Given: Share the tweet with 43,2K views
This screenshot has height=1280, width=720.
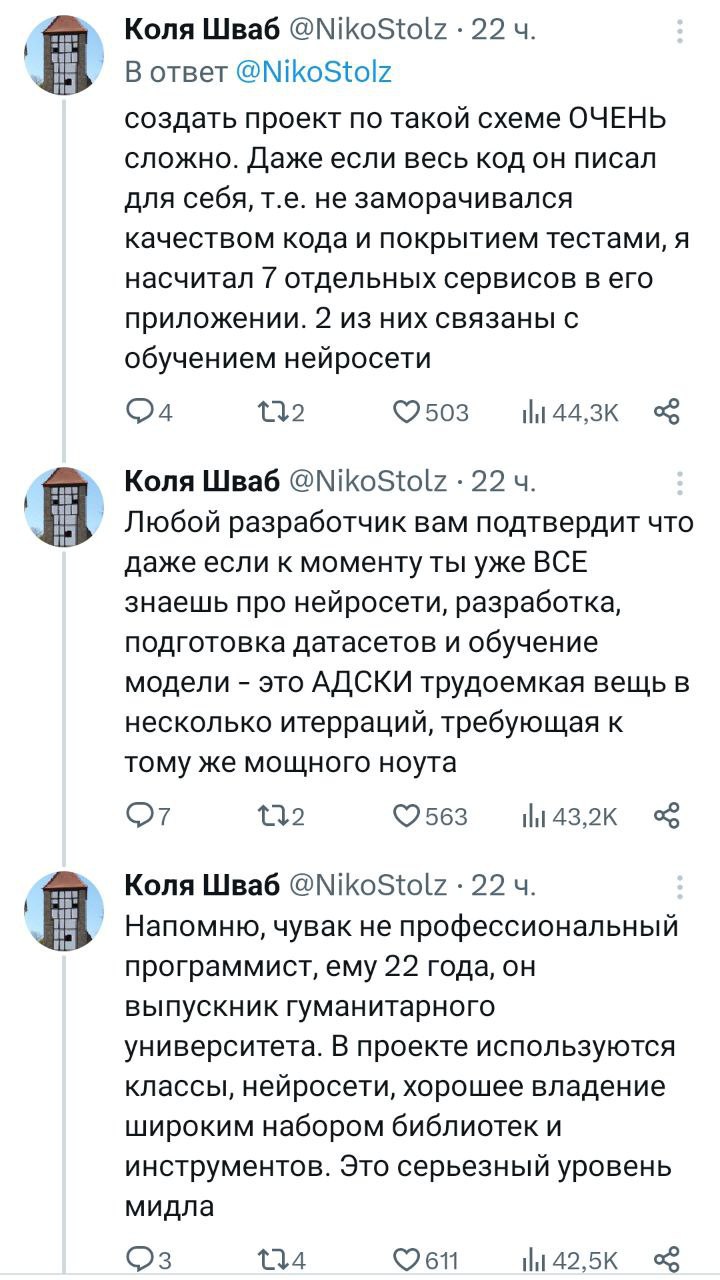Looking at the screenshot, I should coord(667,816).
